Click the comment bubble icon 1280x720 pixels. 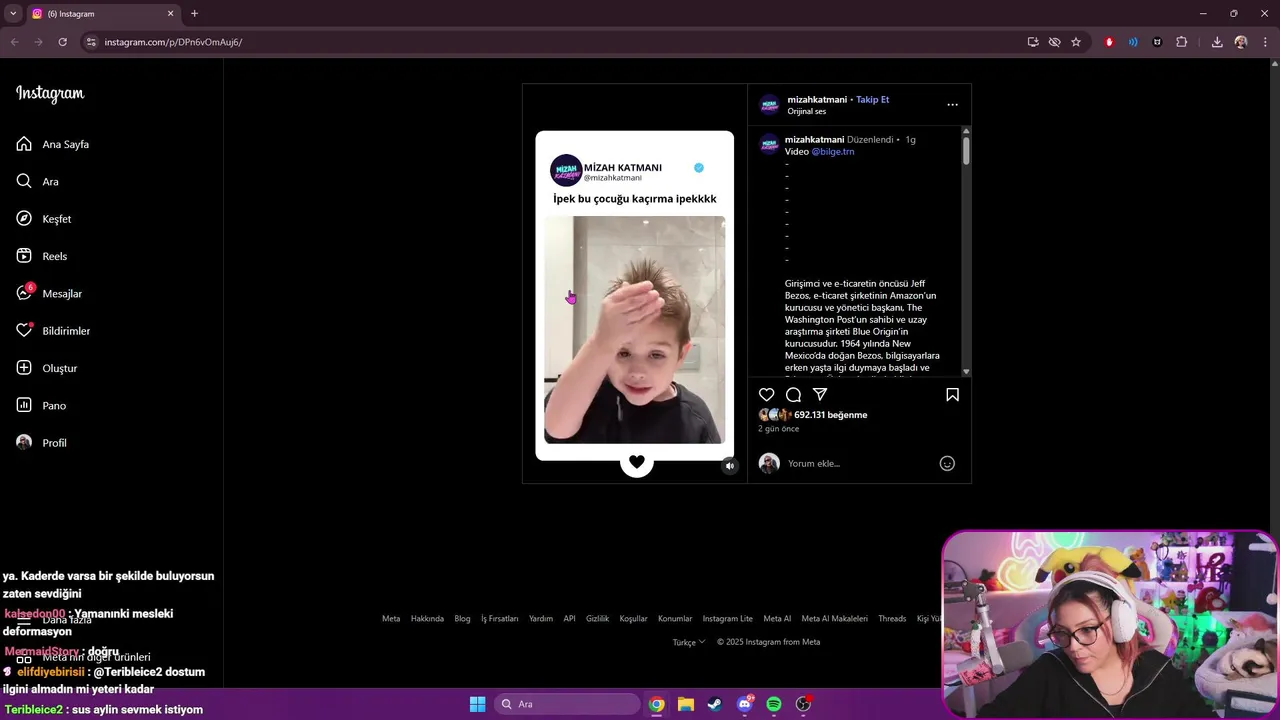(793, 395)
